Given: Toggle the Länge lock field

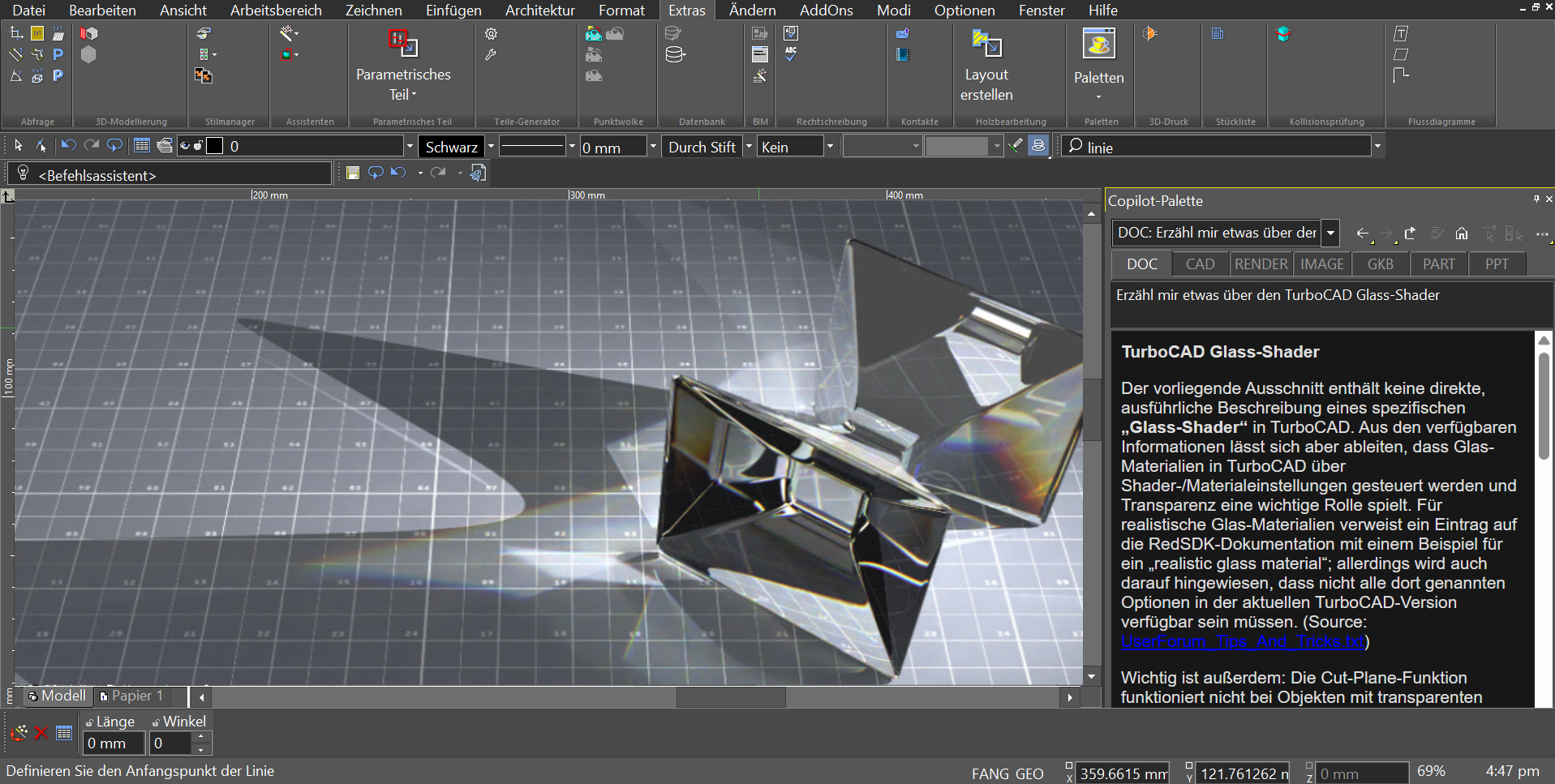Looking at the screenshot, I should pos(88,722).
